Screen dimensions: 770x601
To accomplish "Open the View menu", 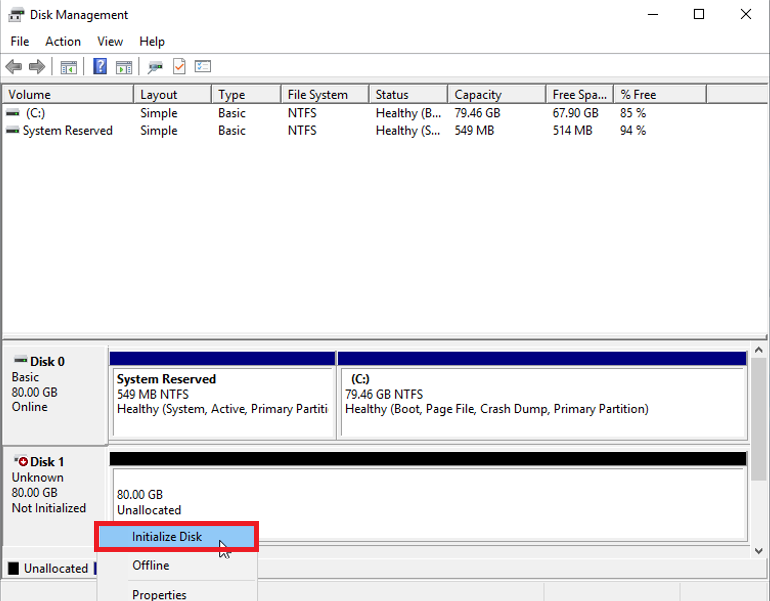I will 110,41.
